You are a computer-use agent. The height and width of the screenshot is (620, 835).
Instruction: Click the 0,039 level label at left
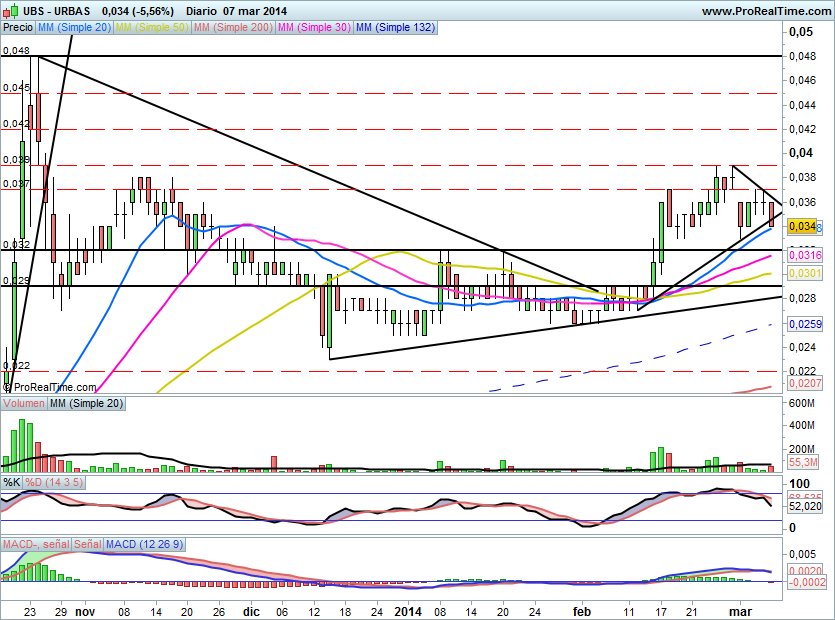point(16,159)
